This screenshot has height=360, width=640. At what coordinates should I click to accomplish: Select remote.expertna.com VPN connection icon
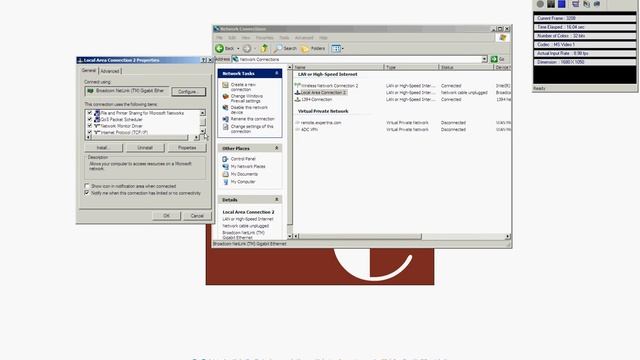click(298, 122)
